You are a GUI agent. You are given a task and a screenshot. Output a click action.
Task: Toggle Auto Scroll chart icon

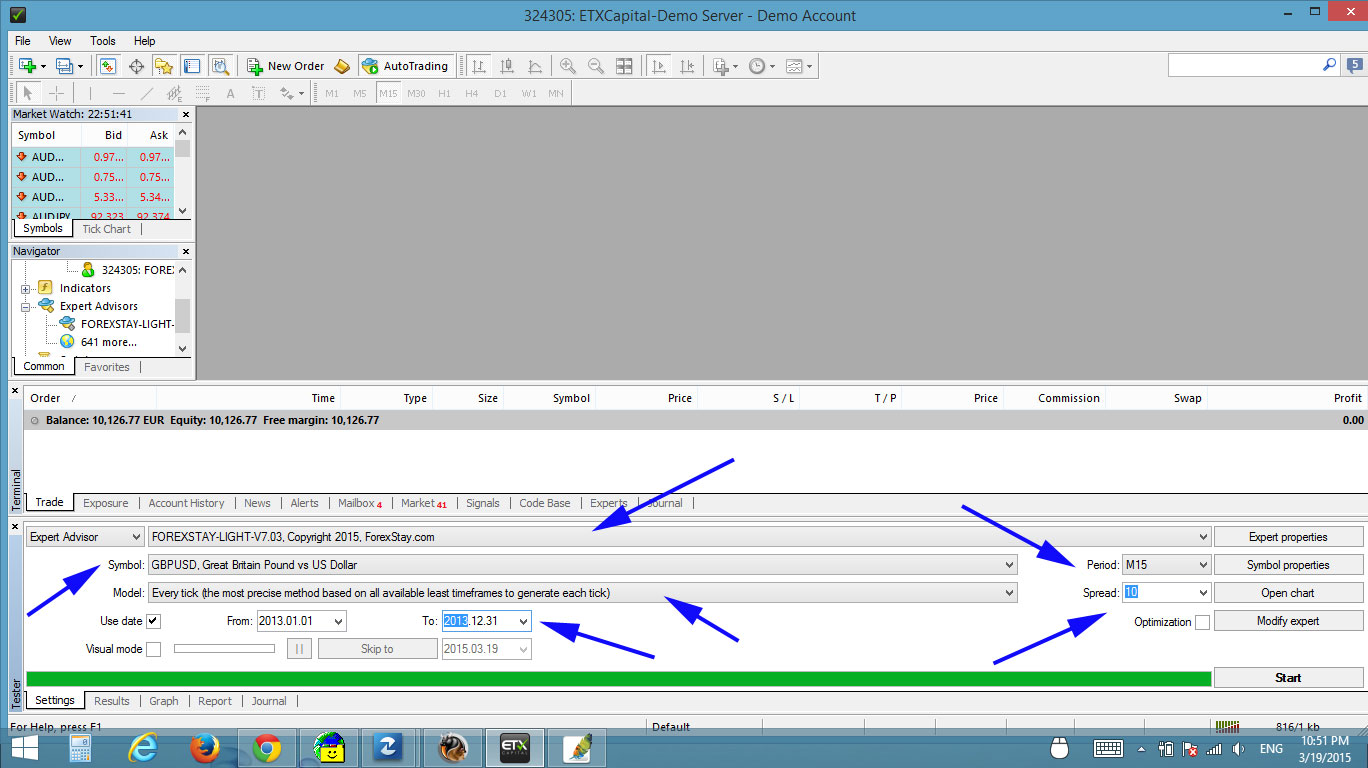659,66
